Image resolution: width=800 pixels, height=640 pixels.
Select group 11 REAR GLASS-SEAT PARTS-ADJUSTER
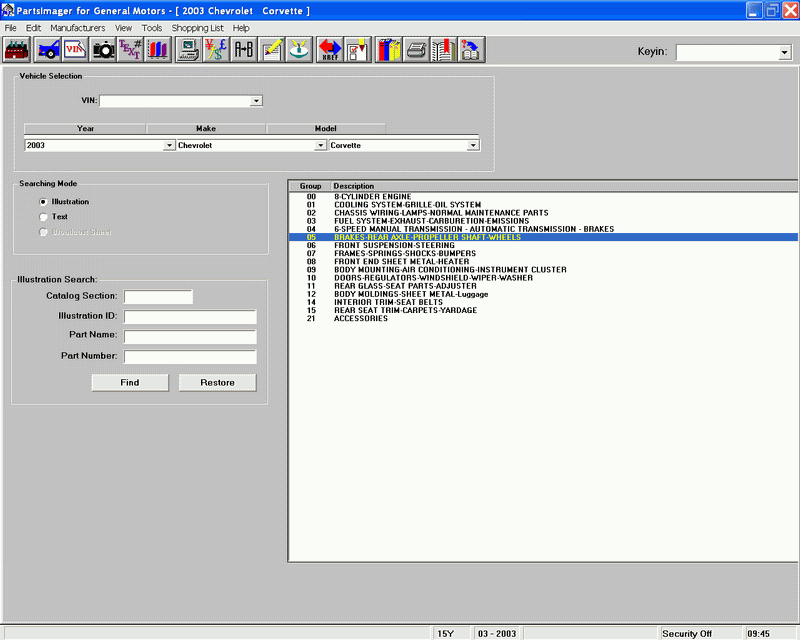point(543,286)
